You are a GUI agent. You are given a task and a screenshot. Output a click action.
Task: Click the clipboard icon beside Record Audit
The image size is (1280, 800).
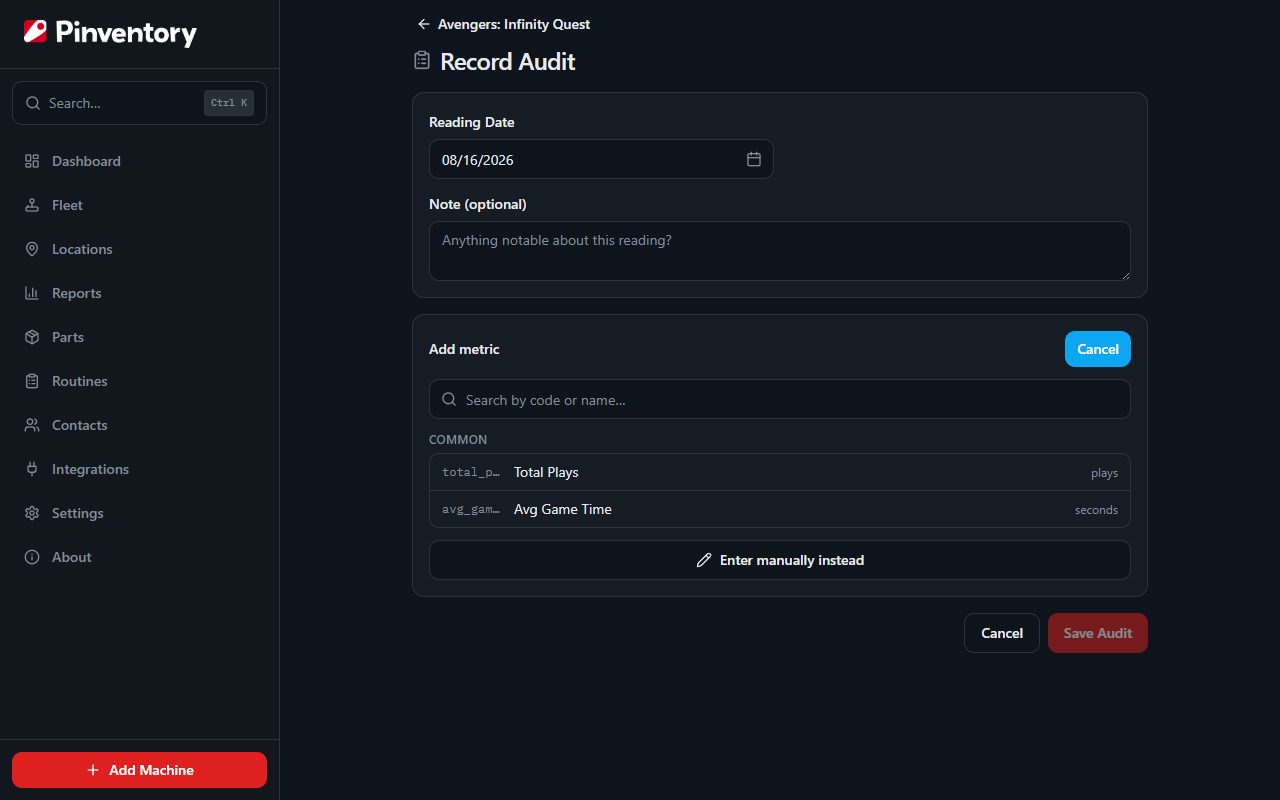(422, 61)
